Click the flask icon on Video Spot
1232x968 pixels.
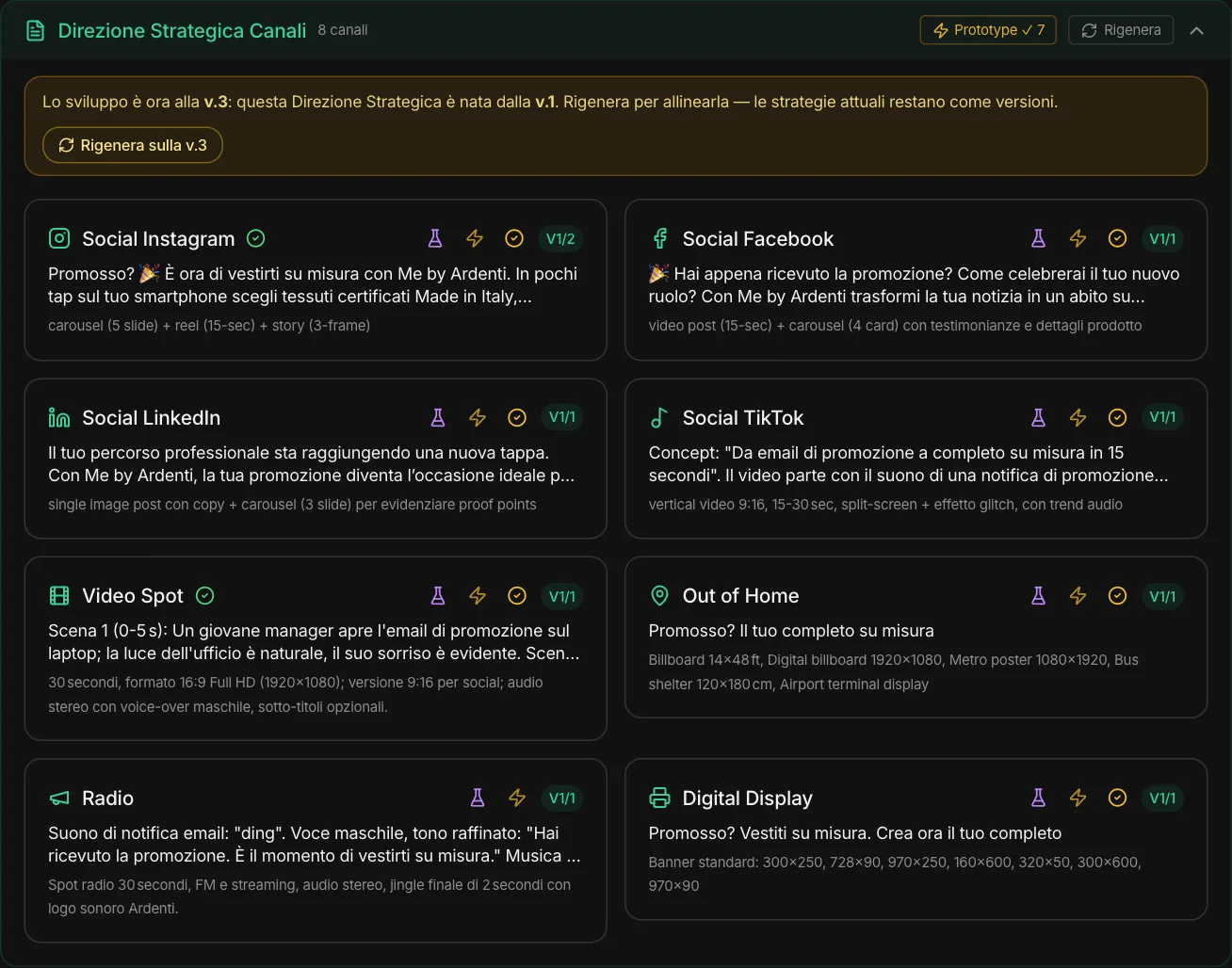click(x=438, y=595)
